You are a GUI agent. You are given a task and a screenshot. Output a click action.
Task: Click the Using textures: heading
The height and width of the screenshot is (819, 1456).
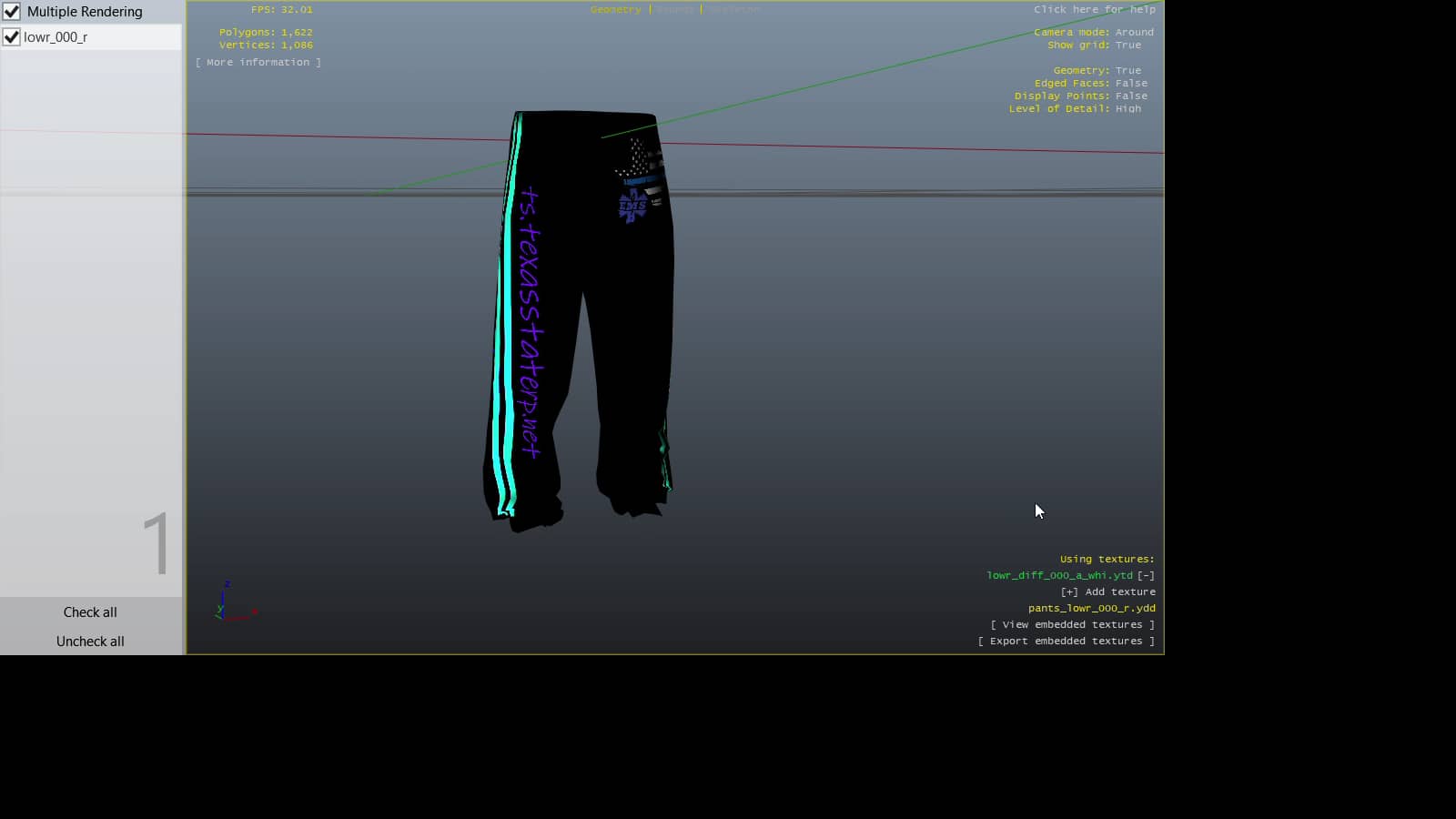click(x=1107, y=559)
